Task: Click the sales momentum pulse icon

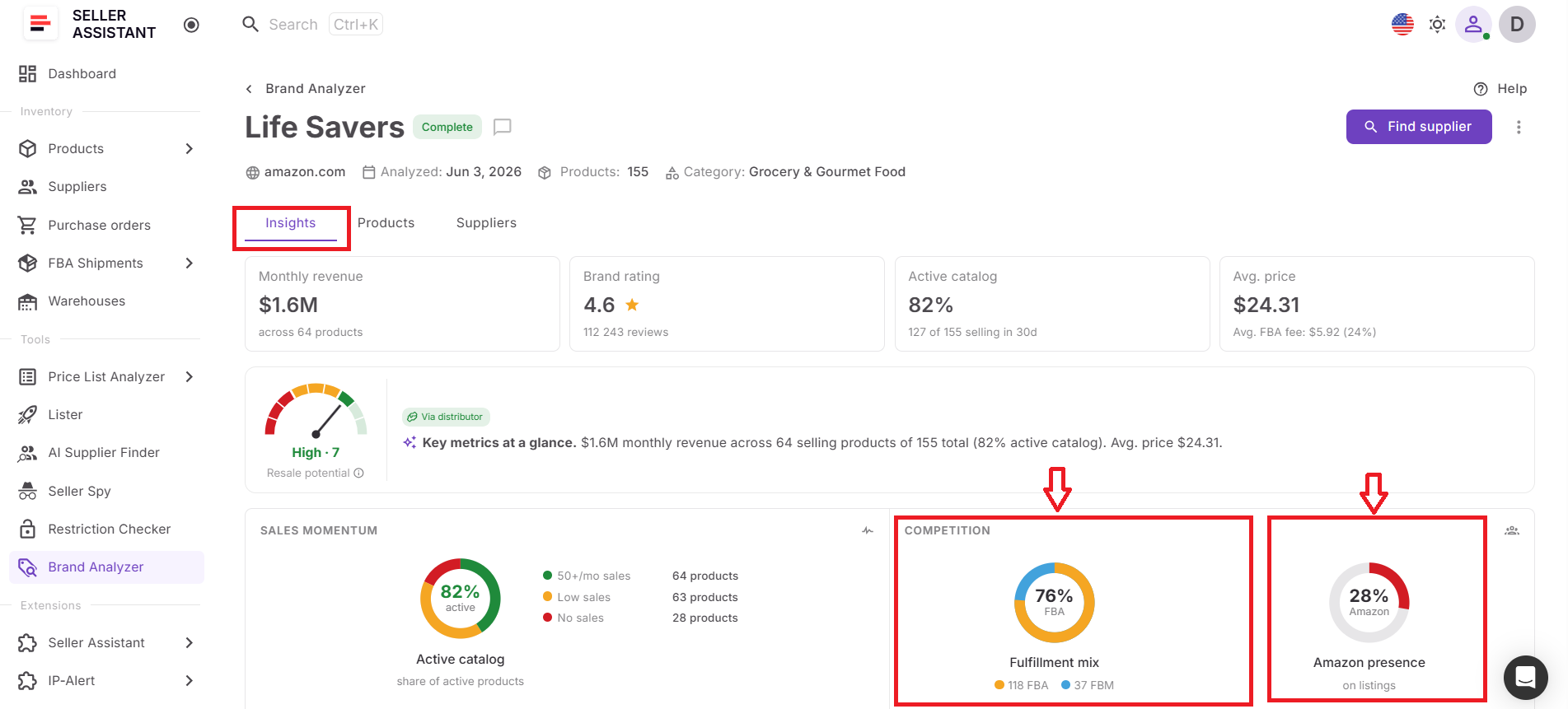Action: tap(868, 530)
